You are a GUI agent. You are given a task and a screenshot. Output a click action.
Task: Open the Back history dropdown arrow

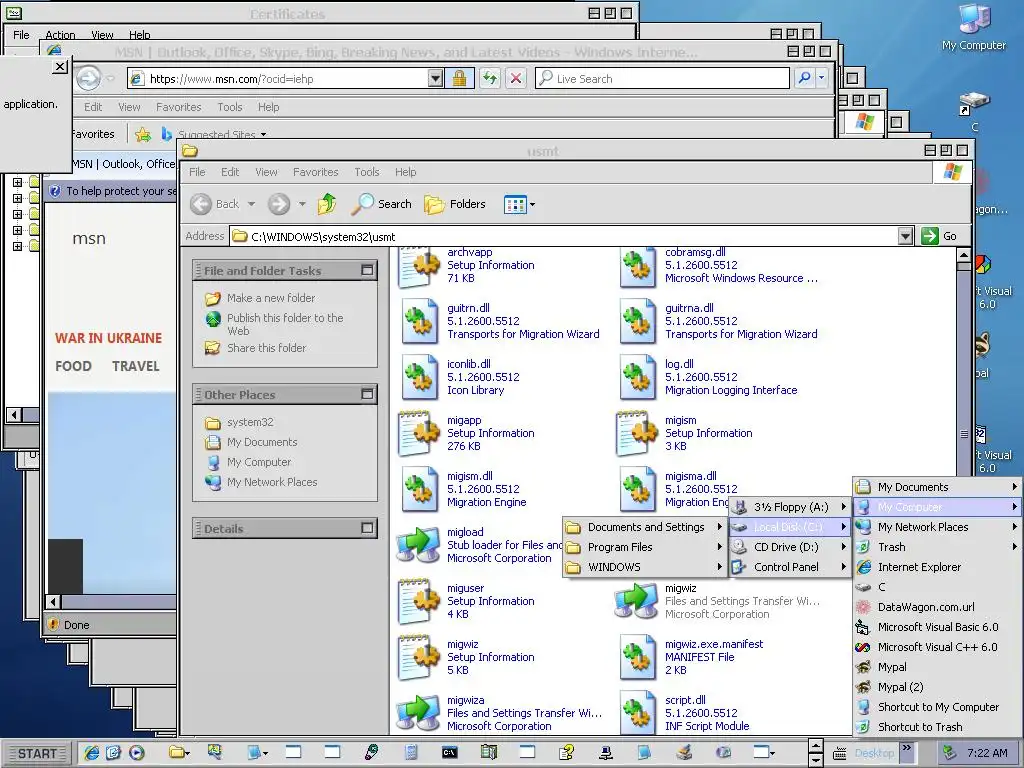point(251,204)
